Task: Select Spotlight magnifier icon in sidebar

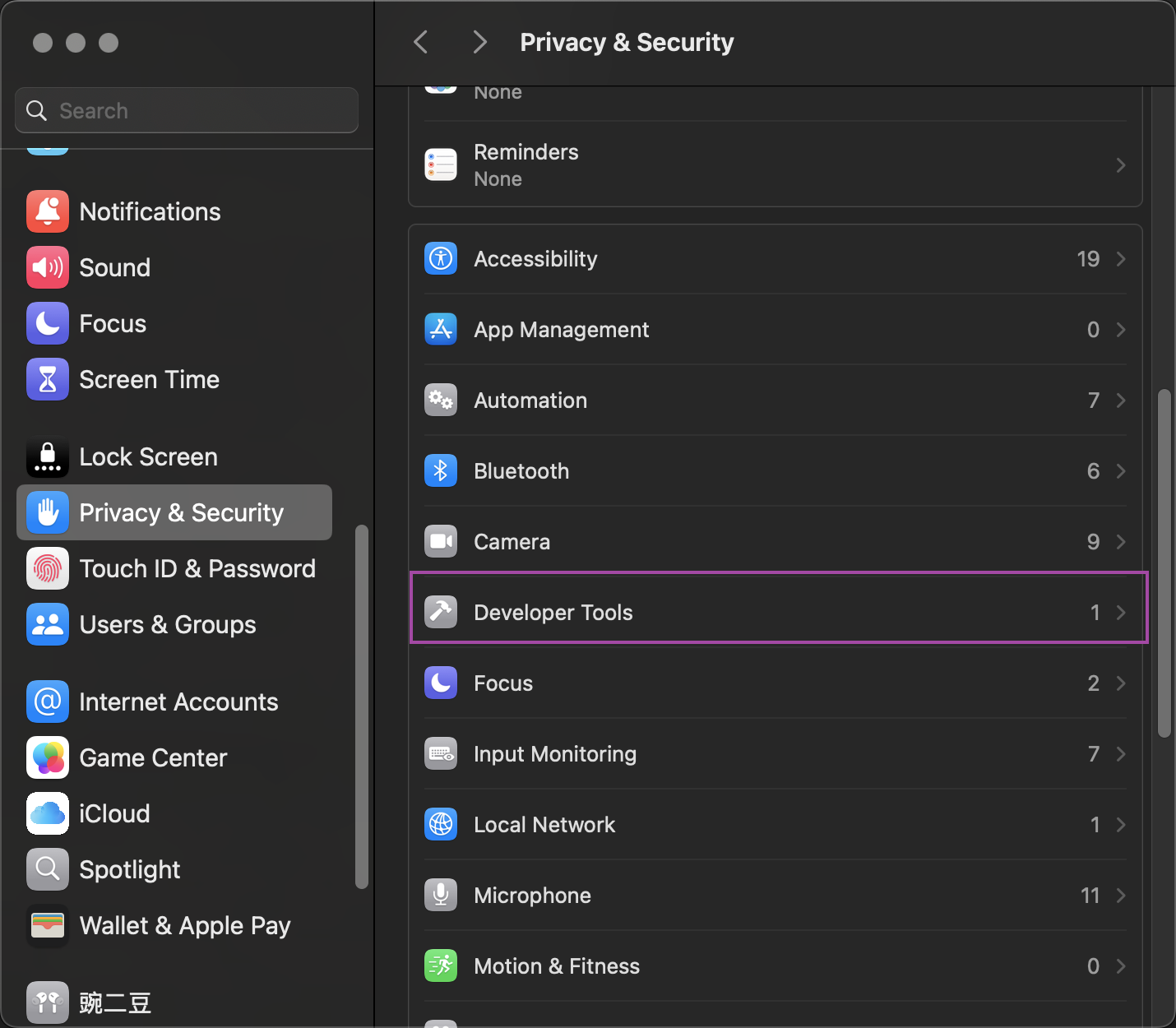Action: (48, 869)
